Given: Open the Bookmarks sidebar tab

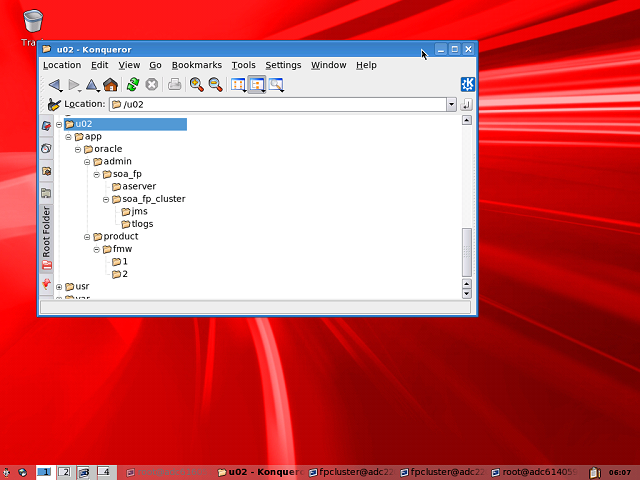Looking at the screenshot, I should point(46,126).
